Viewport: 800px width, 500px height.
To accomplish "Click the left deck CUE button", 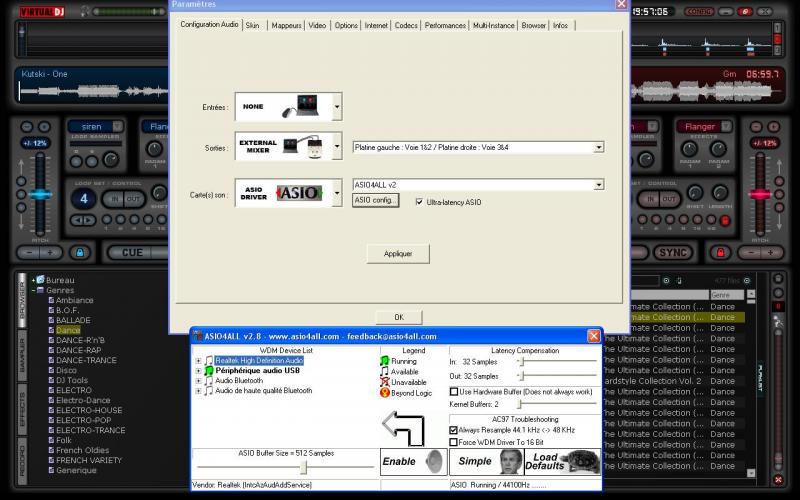I will (x=132, y=253).
